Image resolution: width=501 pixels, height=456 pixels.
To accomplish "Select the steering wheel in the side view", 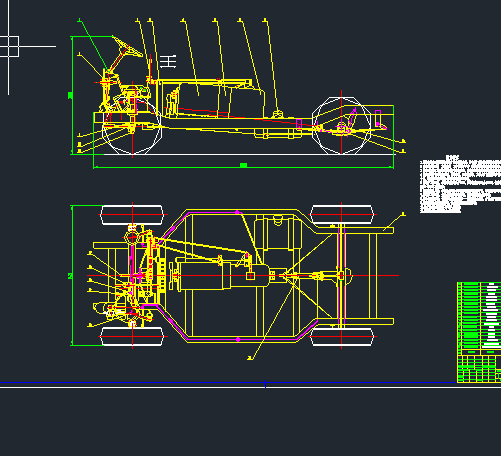I will pos(127,46).
